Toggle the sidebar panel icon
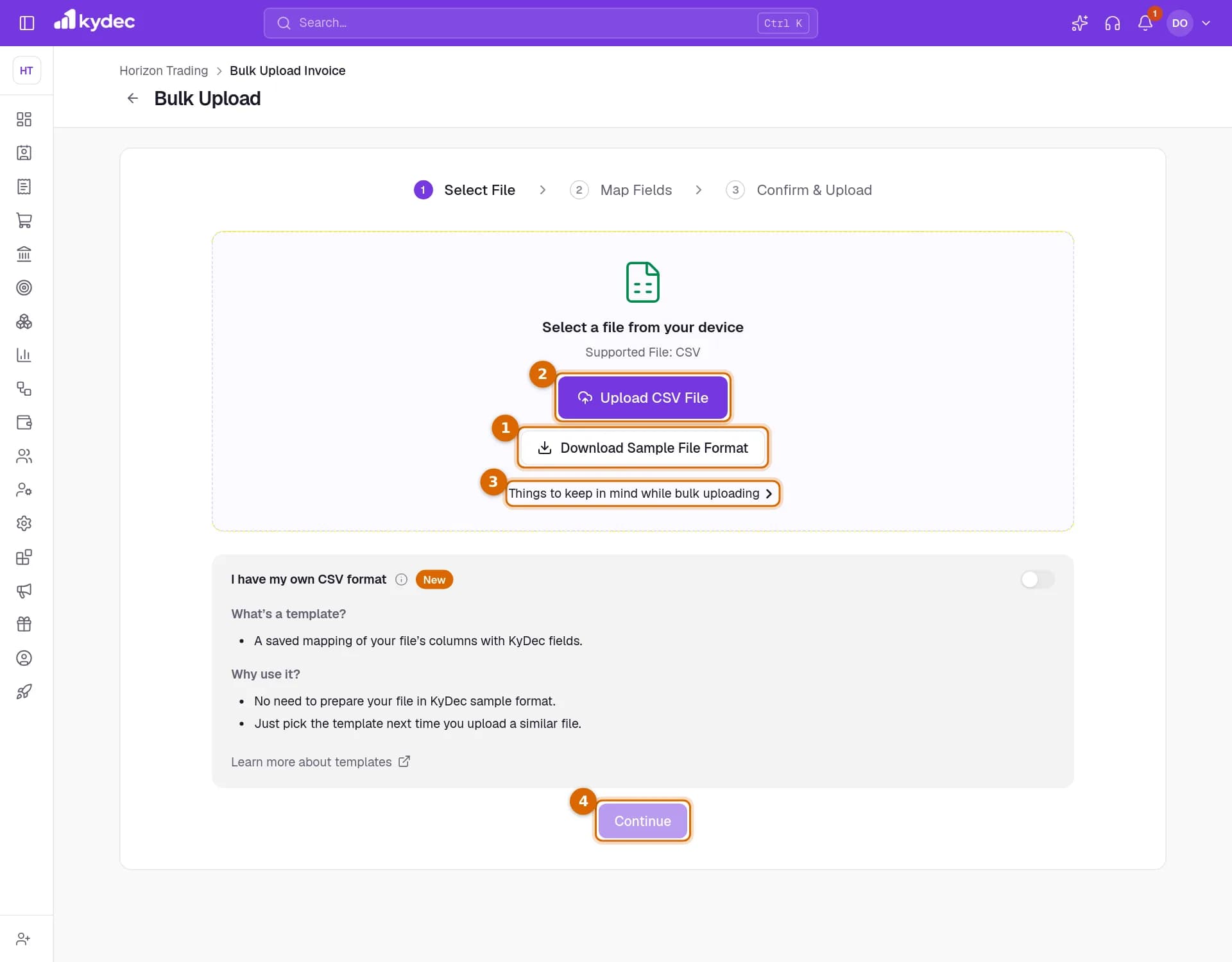Screen dimensions: 1232x962 click(x=26, y=23)
